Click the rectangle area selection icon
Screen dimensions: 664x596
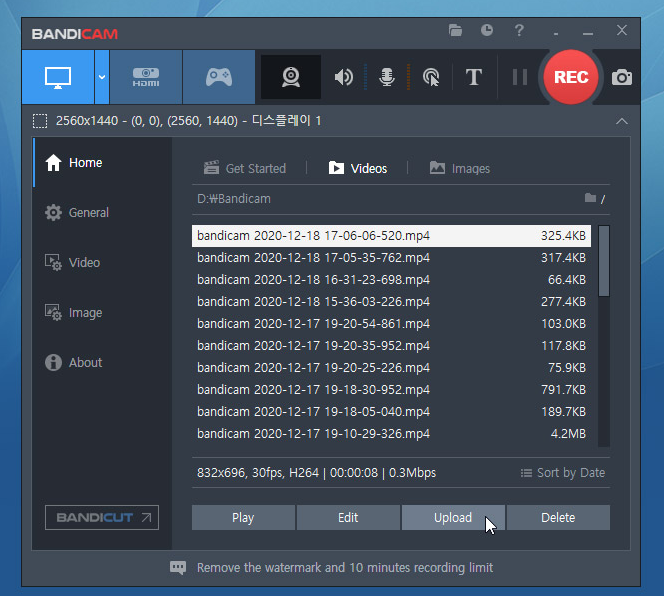tap(40, 121)
